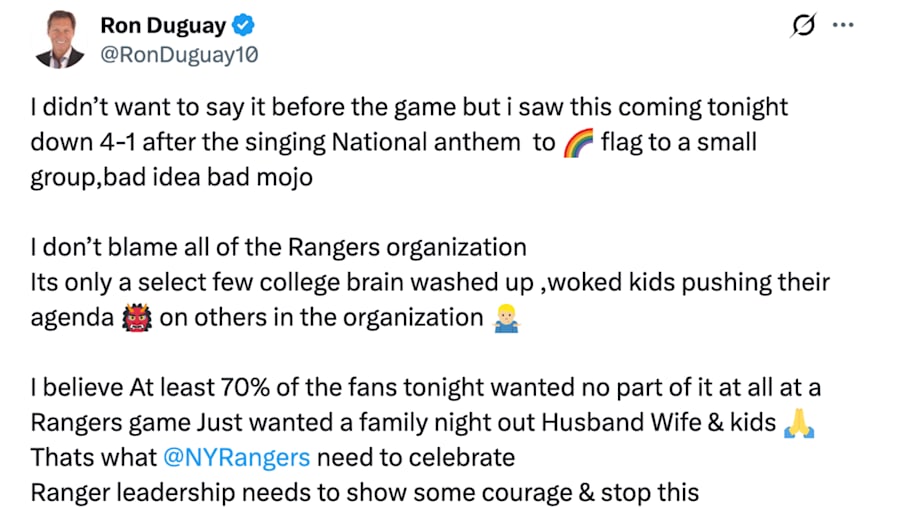Follow the @NYRangers mention link

coord(238,458)
